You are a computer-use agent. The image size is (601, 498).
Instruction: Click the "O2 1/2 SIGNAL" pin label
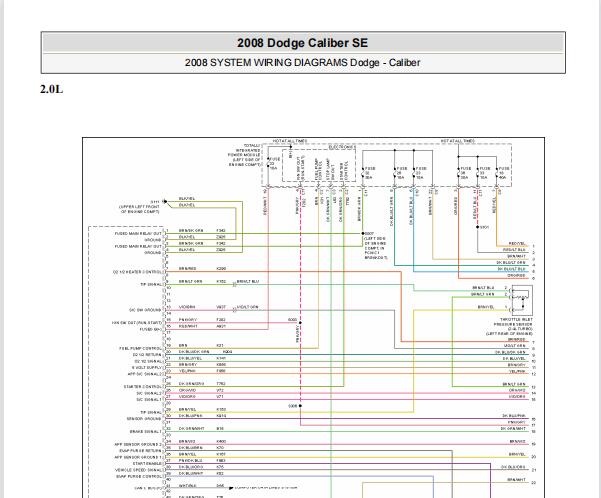coord(148,361)
